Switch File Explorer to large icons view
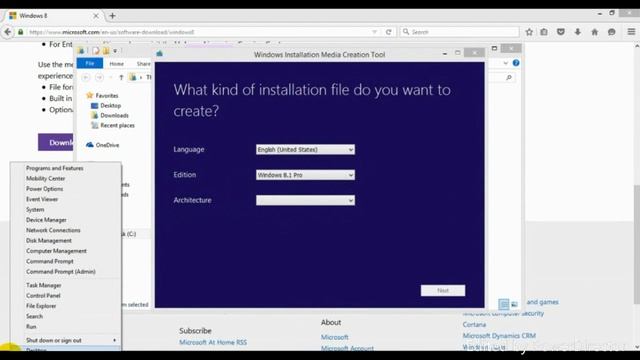Viewport: 640px width, 360px height. tap(514, 304)
